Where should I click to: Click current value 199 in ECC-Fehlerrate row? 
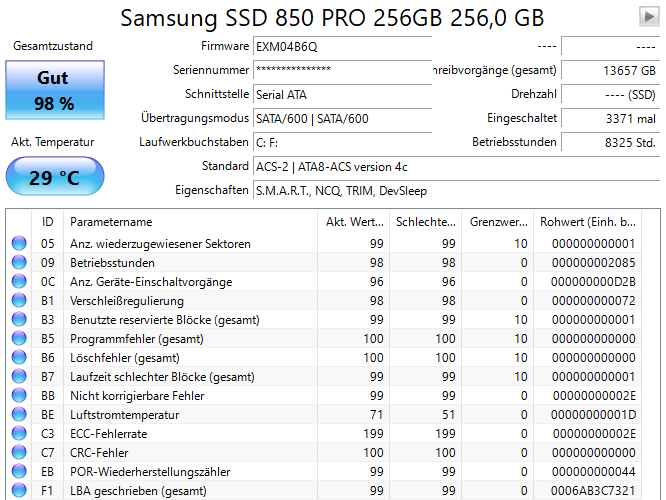click(x=373, y=434)
